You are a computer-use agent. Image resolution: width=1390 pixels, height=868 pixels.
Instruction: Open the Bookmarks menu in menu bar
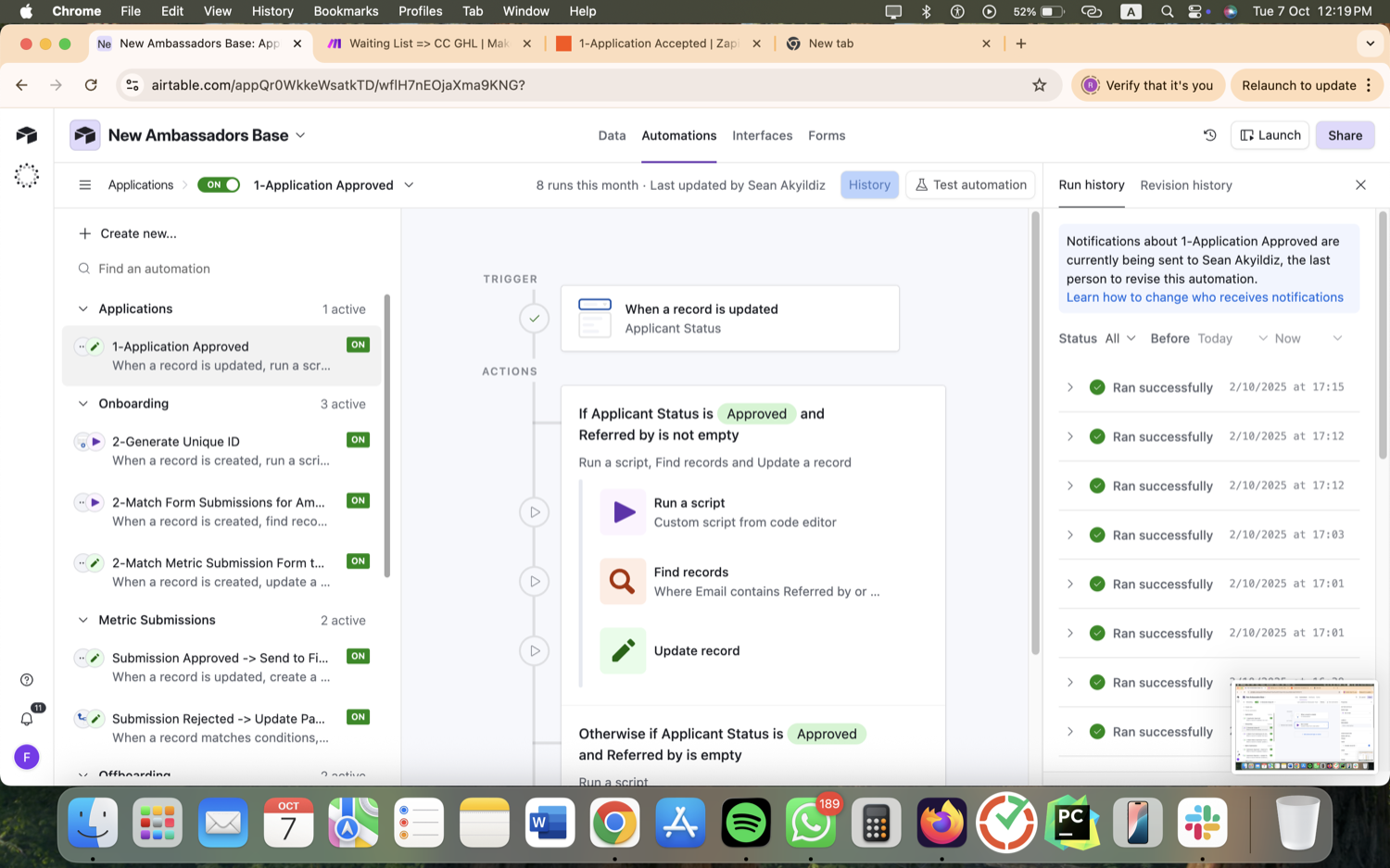click(346, 11)
